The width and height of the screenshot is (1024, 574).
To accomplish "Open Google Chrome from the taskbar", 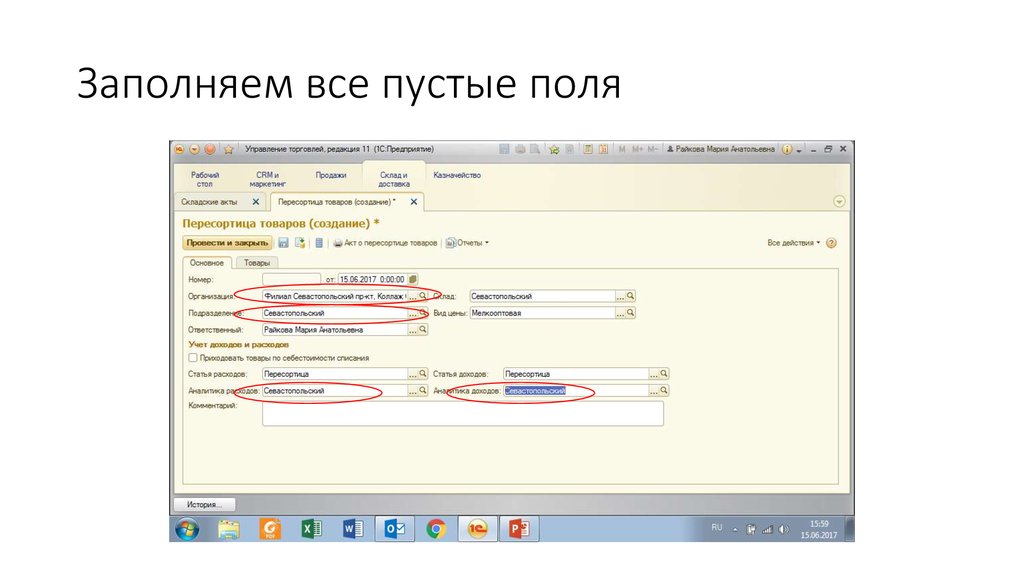I will [436, 529].
